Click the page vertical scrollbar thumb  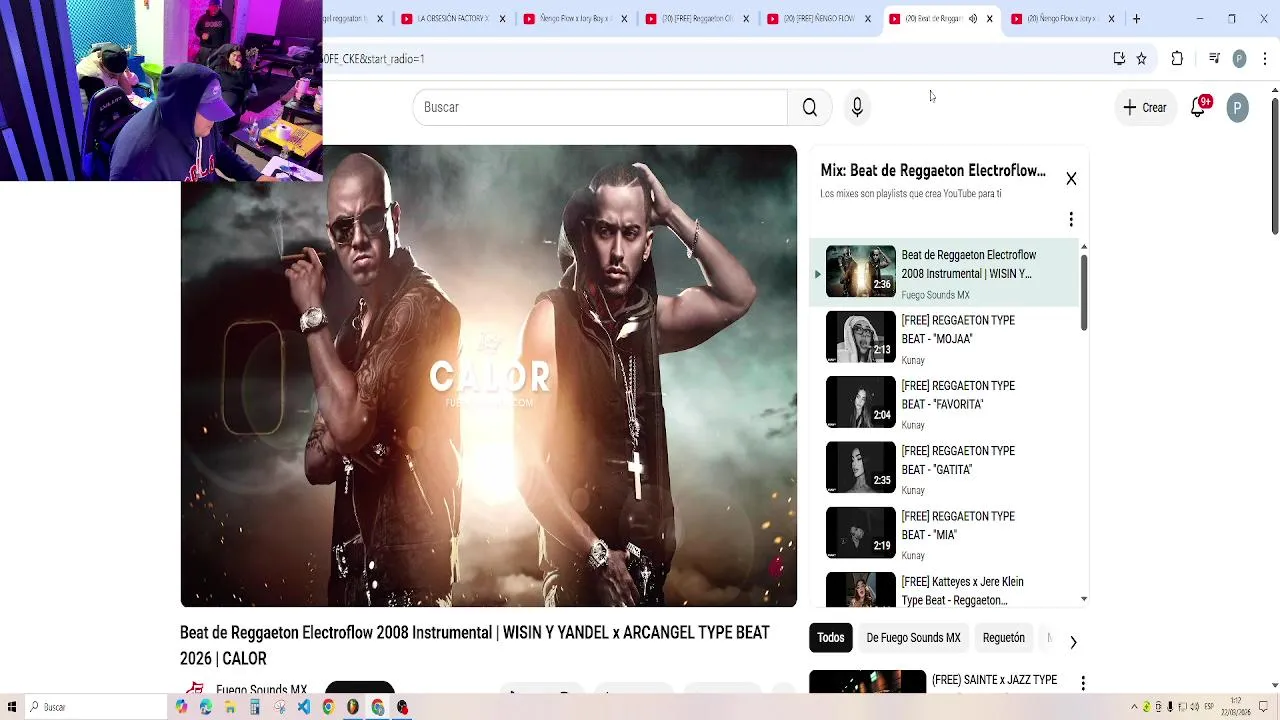click(1274, 168)
